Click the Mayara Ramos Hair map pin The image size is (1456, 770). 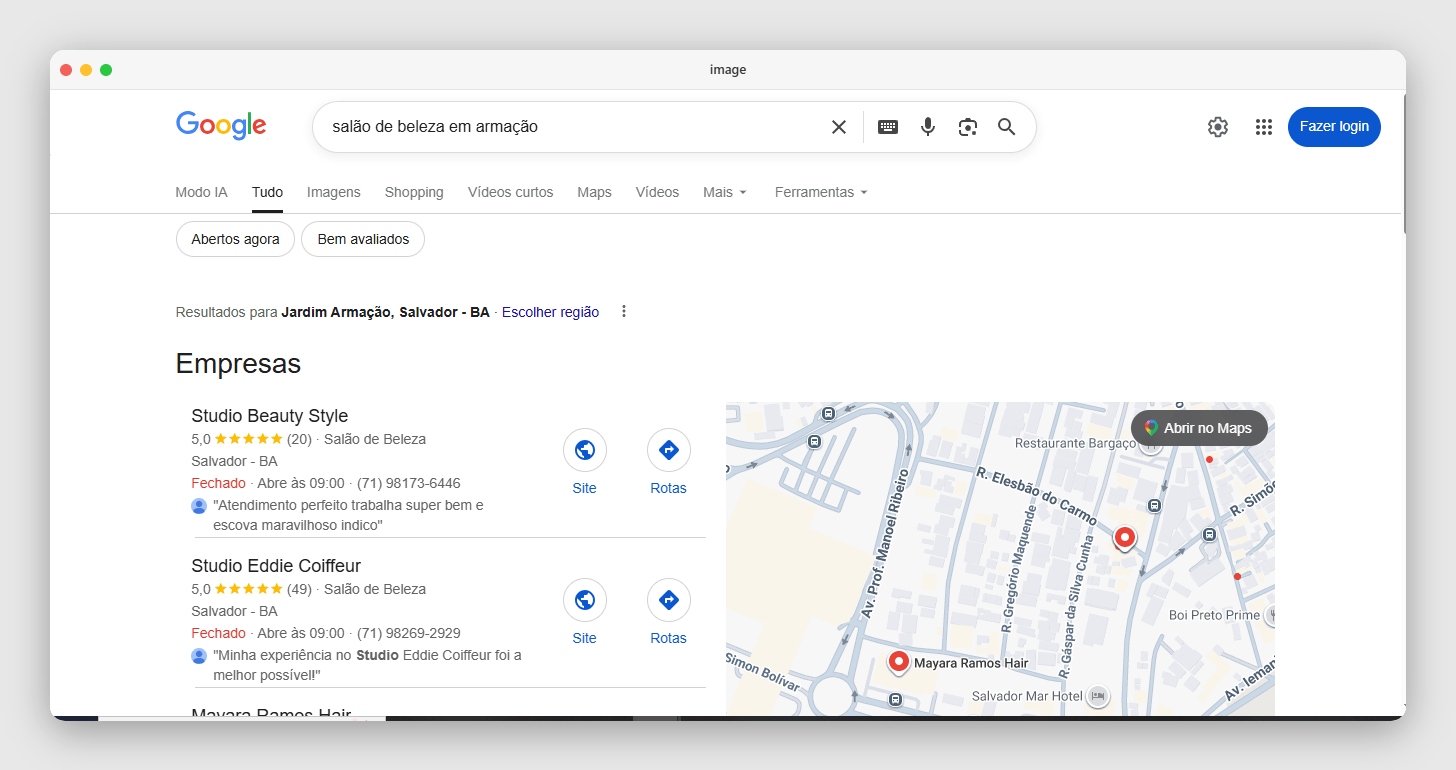coord(898,661)
